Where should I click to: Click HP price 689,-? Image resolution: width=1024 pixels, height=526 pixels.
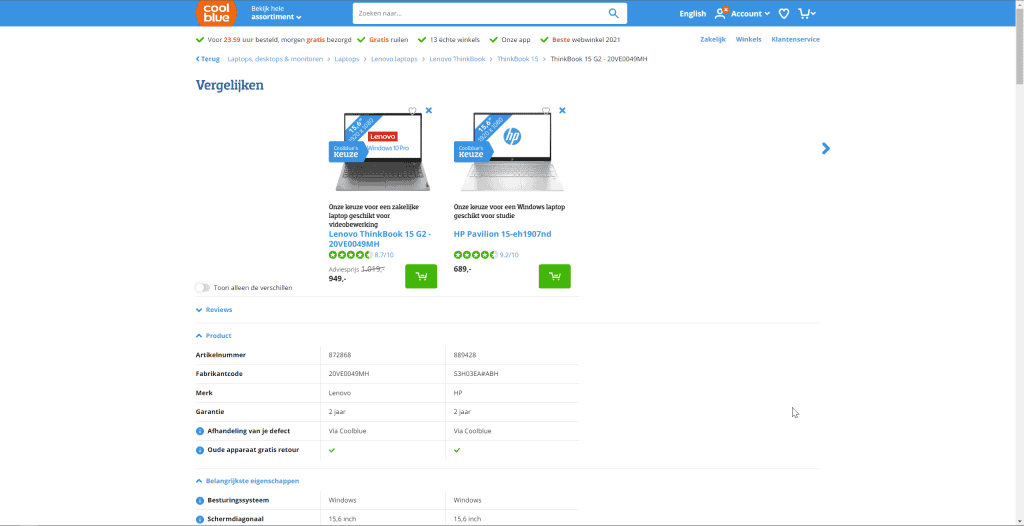point(462,269)
